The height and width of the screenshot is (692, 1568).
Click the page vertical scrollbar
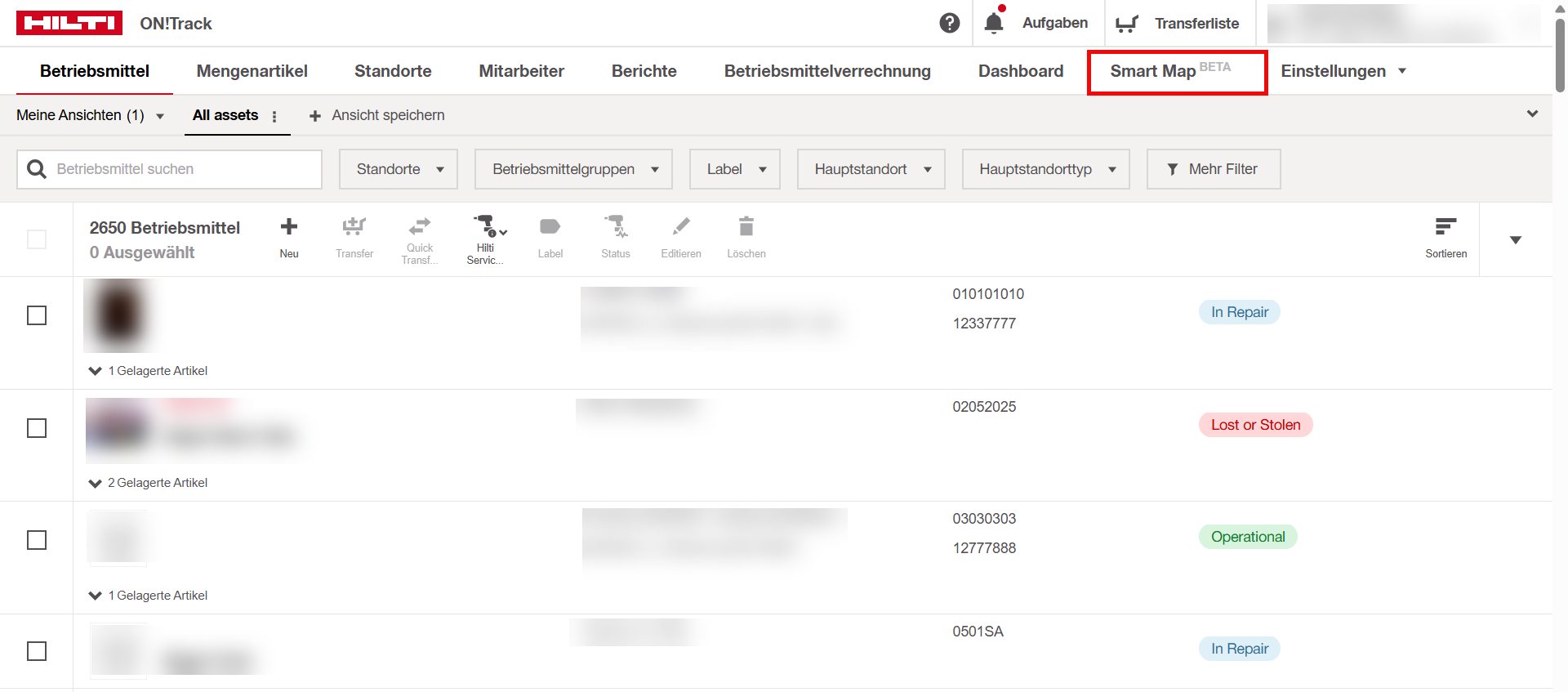pos(1560,57)
